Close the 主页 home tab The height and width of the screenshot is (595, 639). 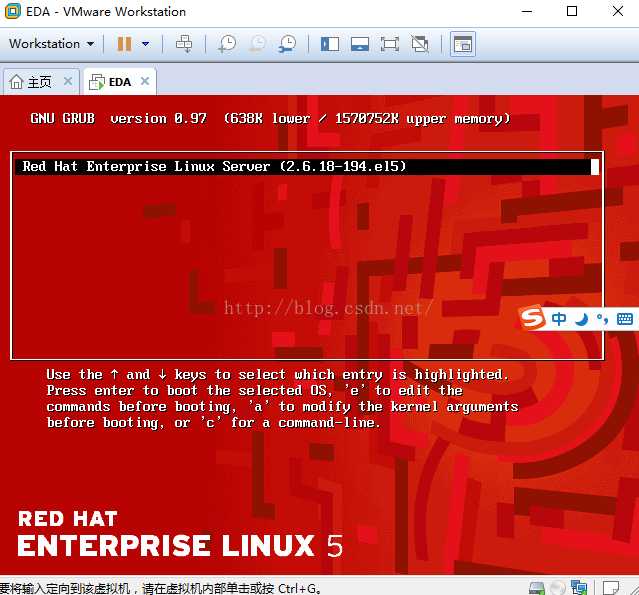68,82
